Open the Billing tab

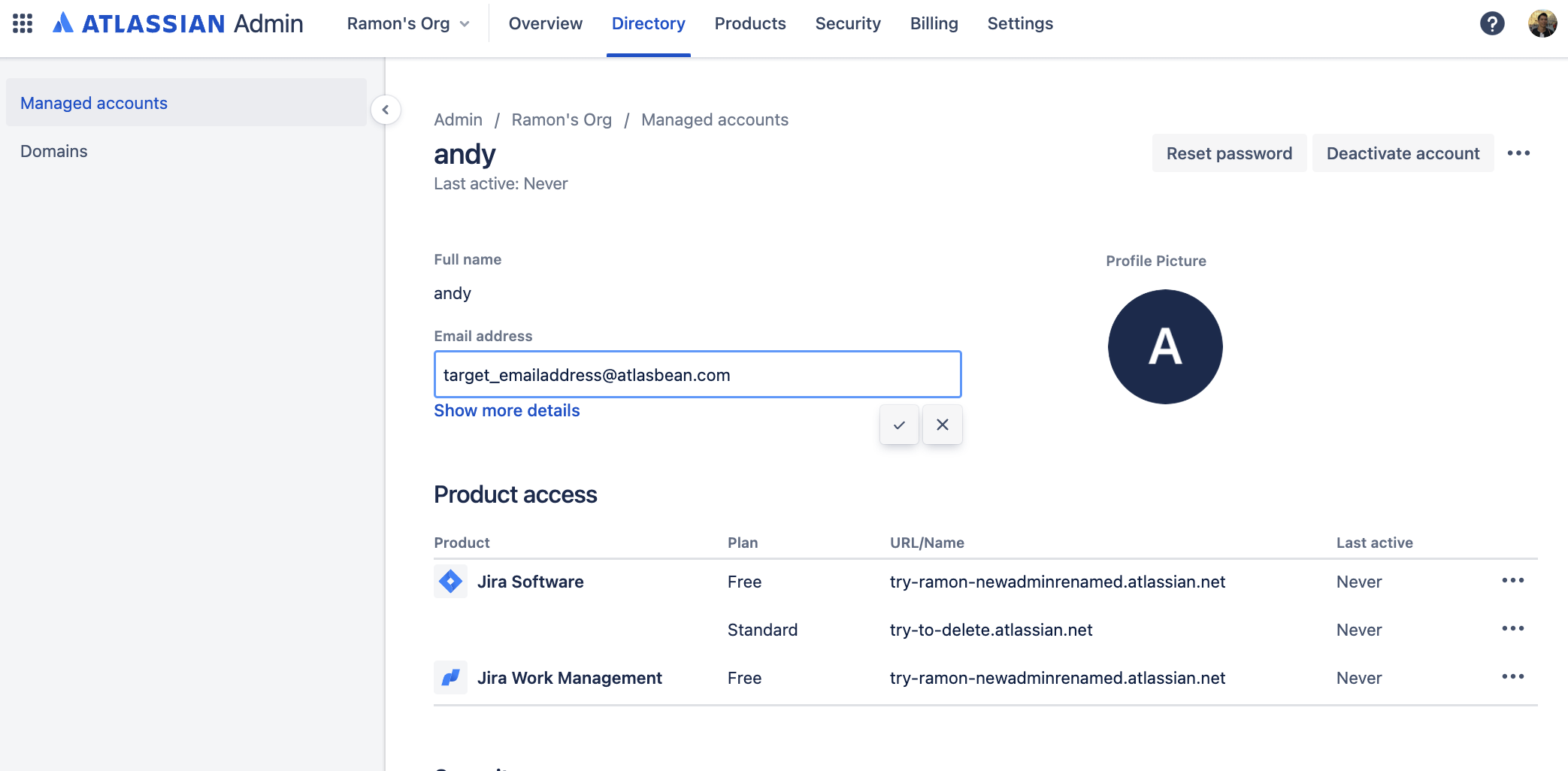(934, 23)
